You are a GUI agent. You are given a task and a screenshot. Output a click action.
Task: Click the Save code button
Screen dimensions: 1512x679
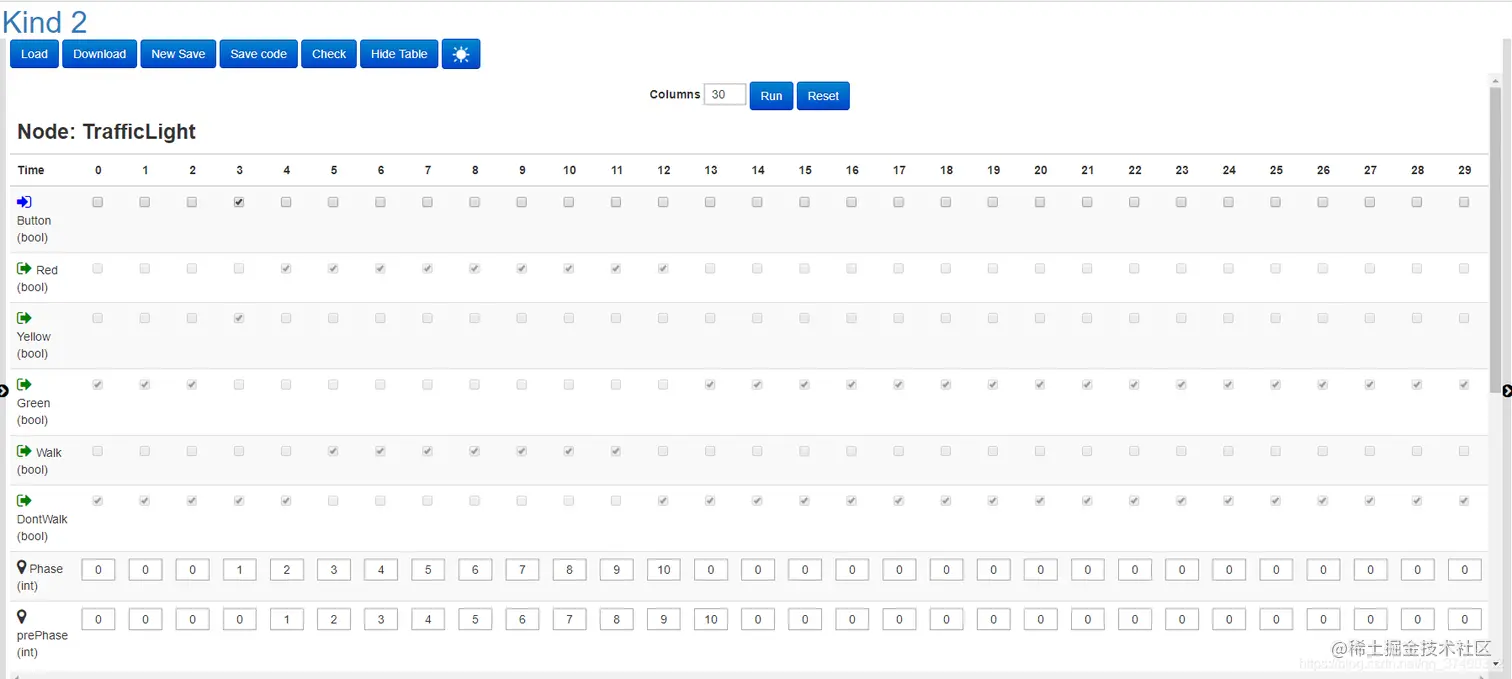point(258,54)
